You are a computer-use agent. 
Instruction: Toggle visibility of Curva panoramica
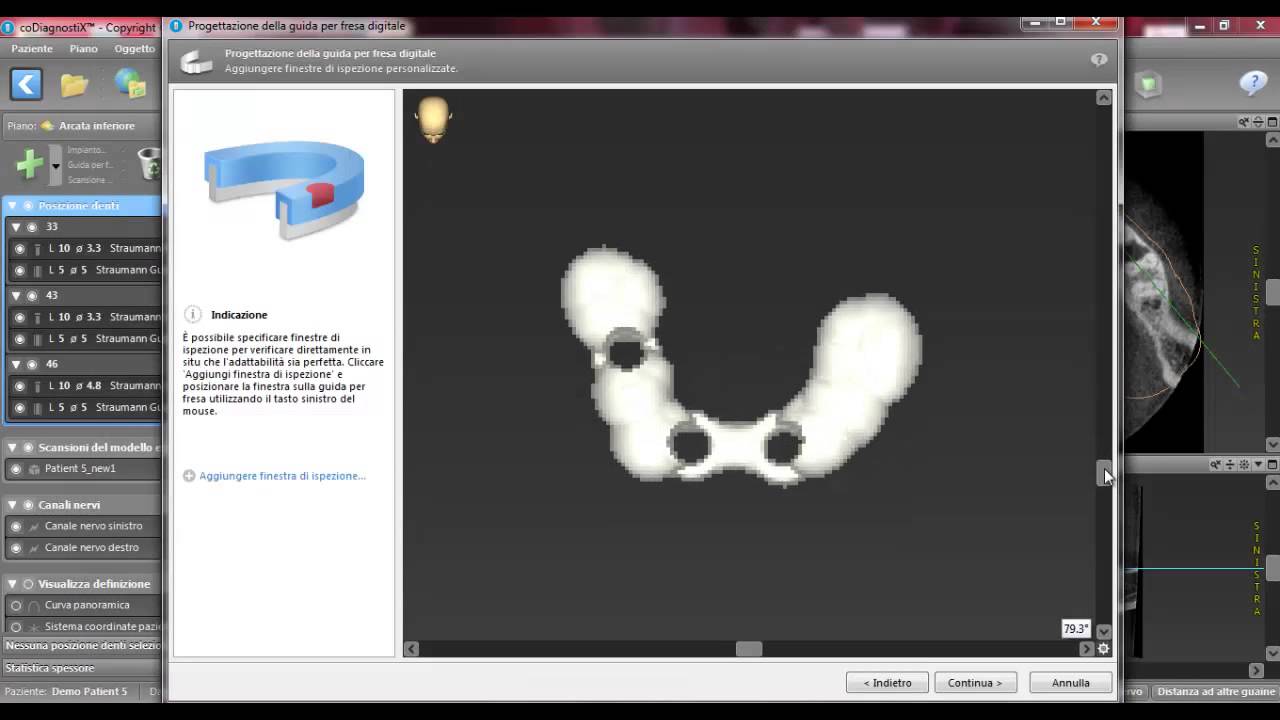pos(16,605)
